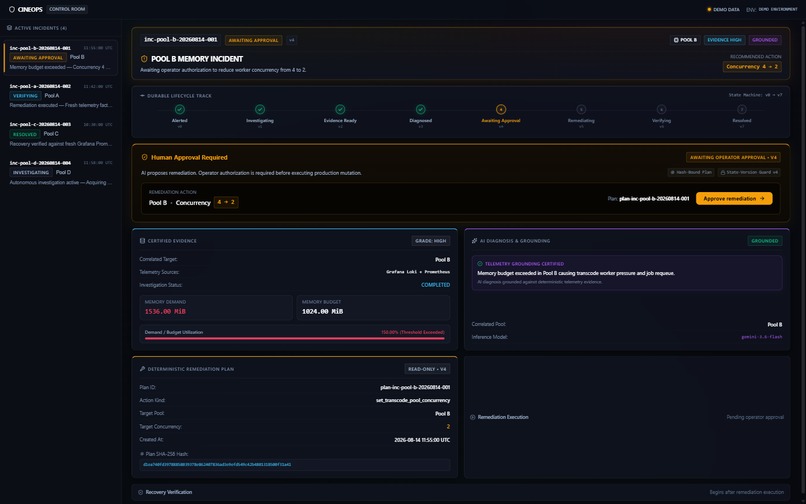Click the INVESTIGATING status badge for Pool D
Viewport: 806px width, 504px height.
[31, 172]
